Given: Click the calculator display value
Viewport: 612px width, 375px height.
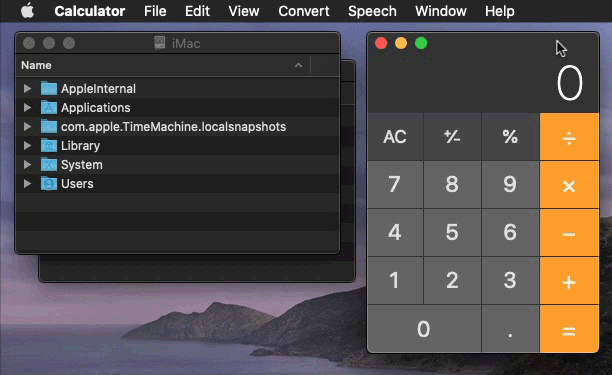Looking at the screenshot, I should (x=569, y=83).
